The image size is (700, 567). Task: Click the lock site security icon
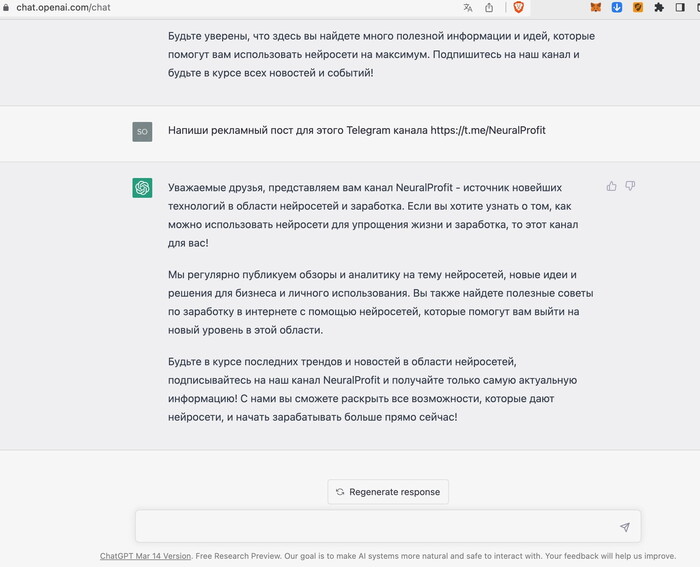point(6,7)
